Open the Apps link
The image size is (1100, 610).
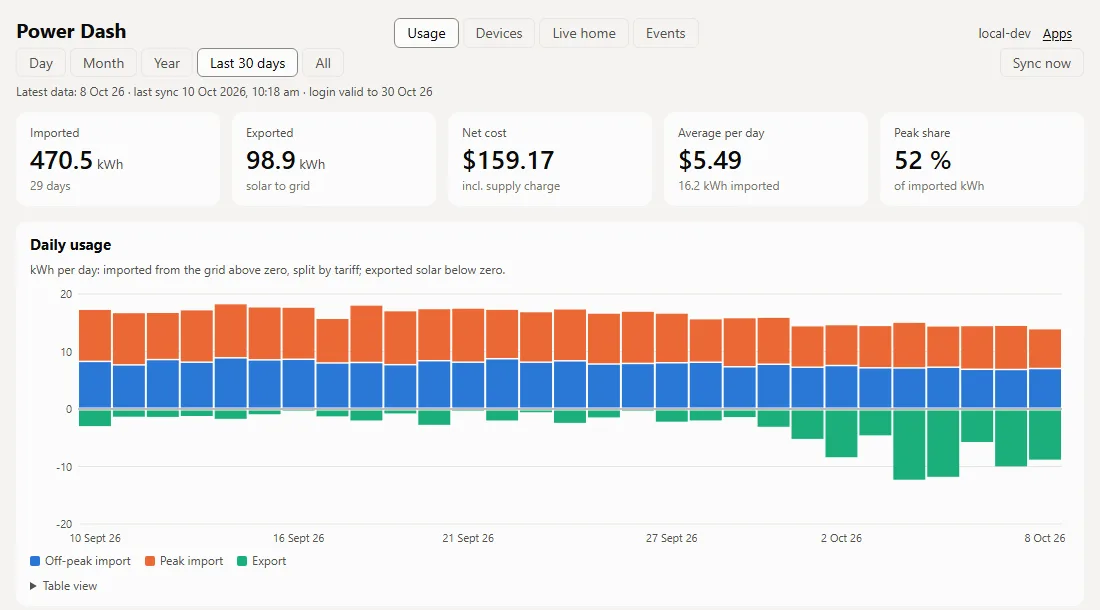1057,34
